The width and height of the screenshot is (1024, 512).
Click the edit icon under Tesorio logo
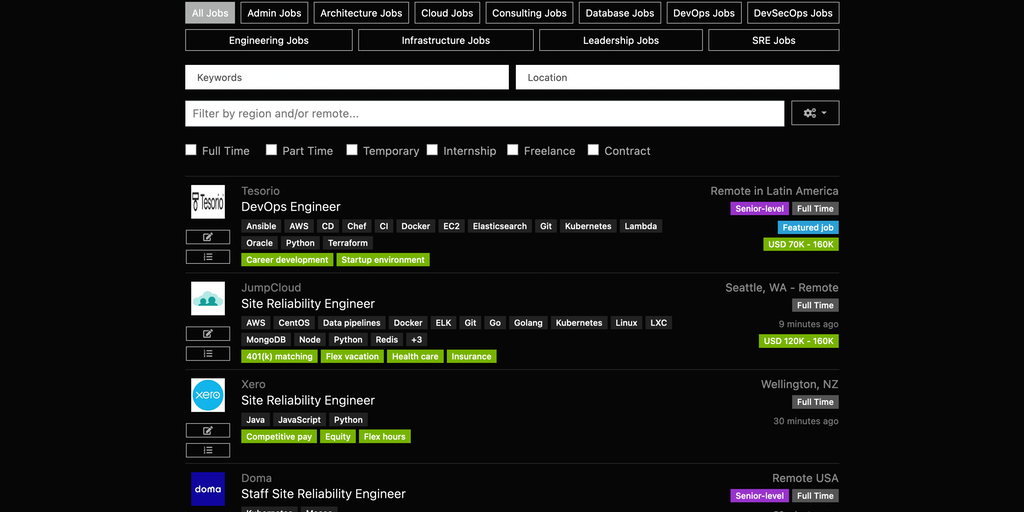[x=208, y=237]
